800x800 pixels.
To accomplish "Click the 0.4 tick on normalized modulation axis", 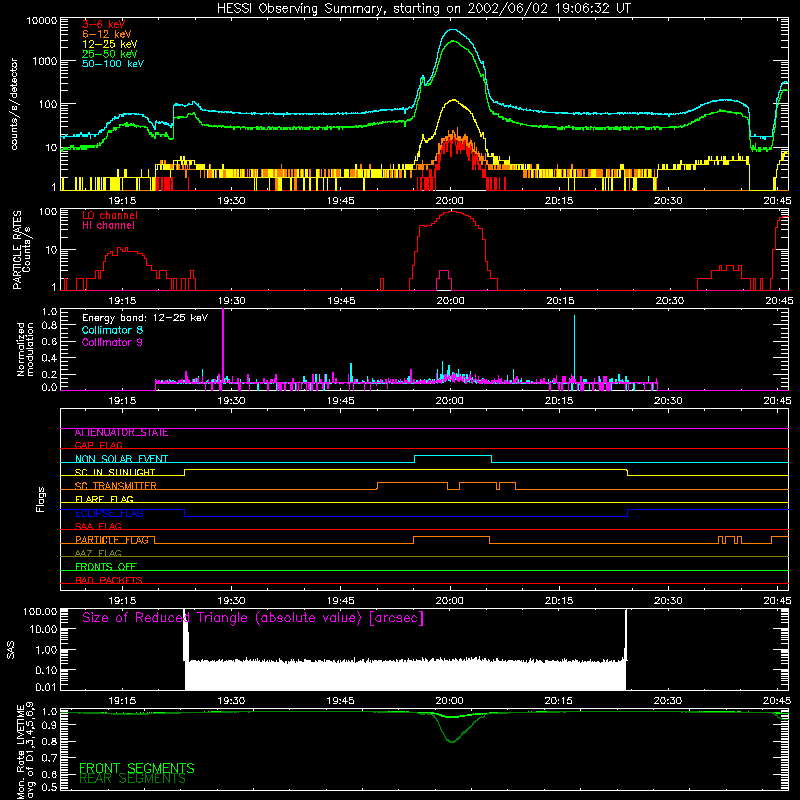I will (x=49, y=359).
